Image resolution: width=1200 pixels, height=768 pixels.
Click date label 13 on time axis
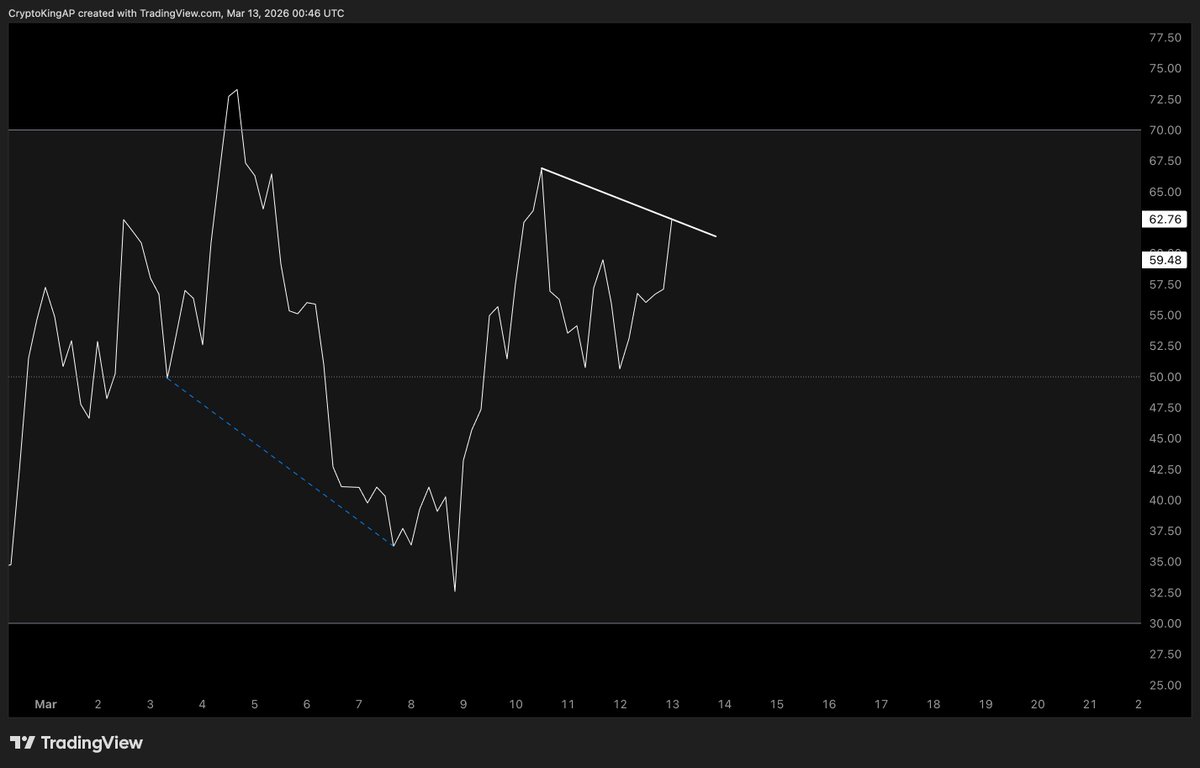(x=672, y=705)
